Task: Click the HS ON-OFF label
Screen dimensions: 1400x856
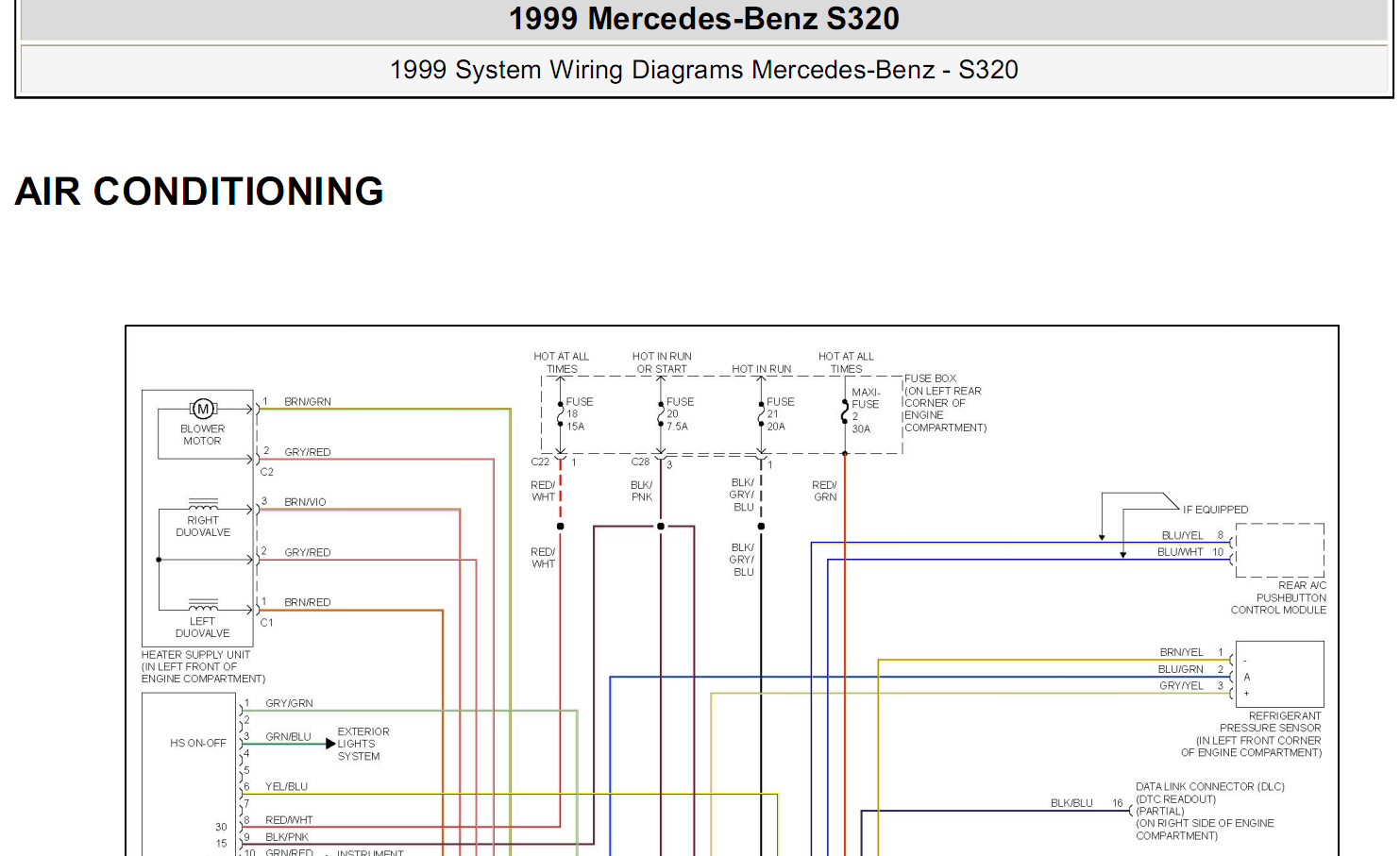Action: (198, 744)
